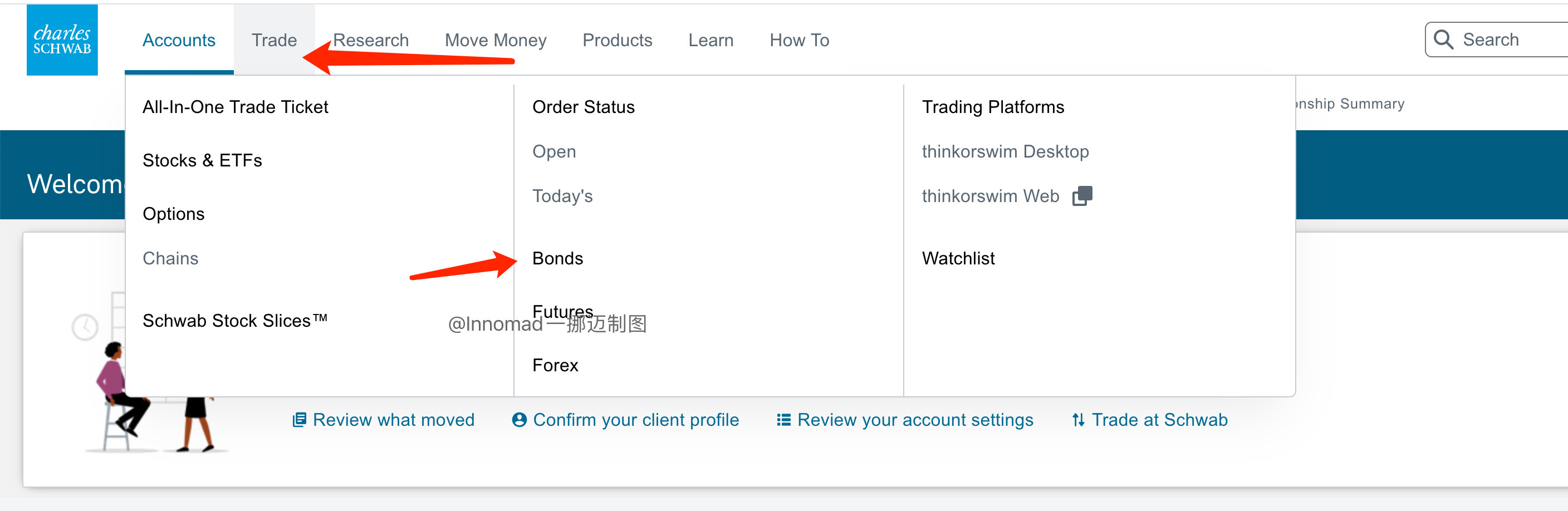Select Futures in Trade menu
This screenshot has height=511, width=1568.
pos(562,312)
